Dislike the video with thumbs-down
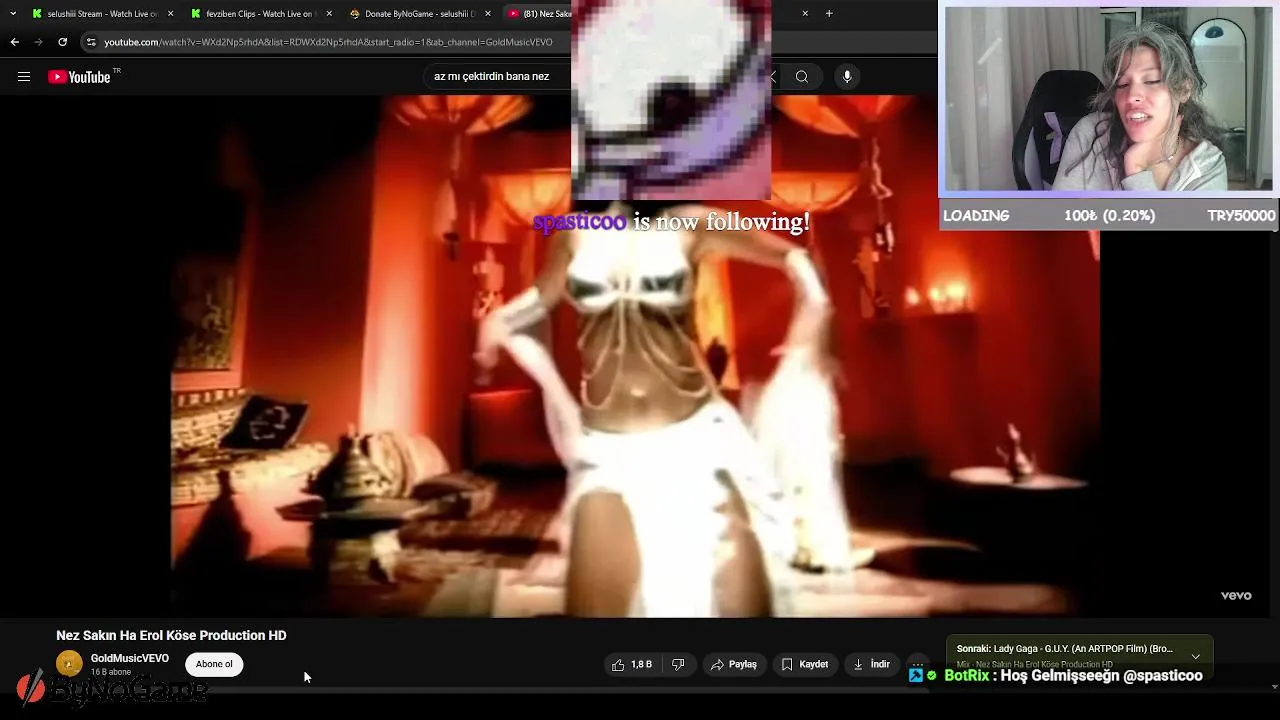The width and height of the screenshot is (1280, 720). 678,664
